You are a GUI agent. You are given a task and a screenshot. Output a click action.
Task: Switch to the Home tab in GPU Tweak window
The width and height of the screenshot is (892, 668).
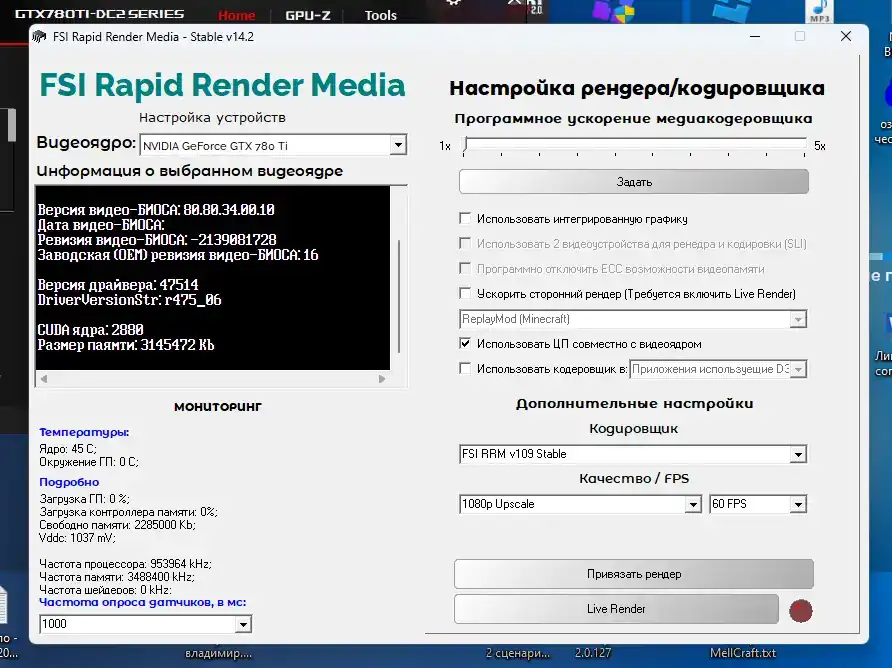[x=236, y=15]
